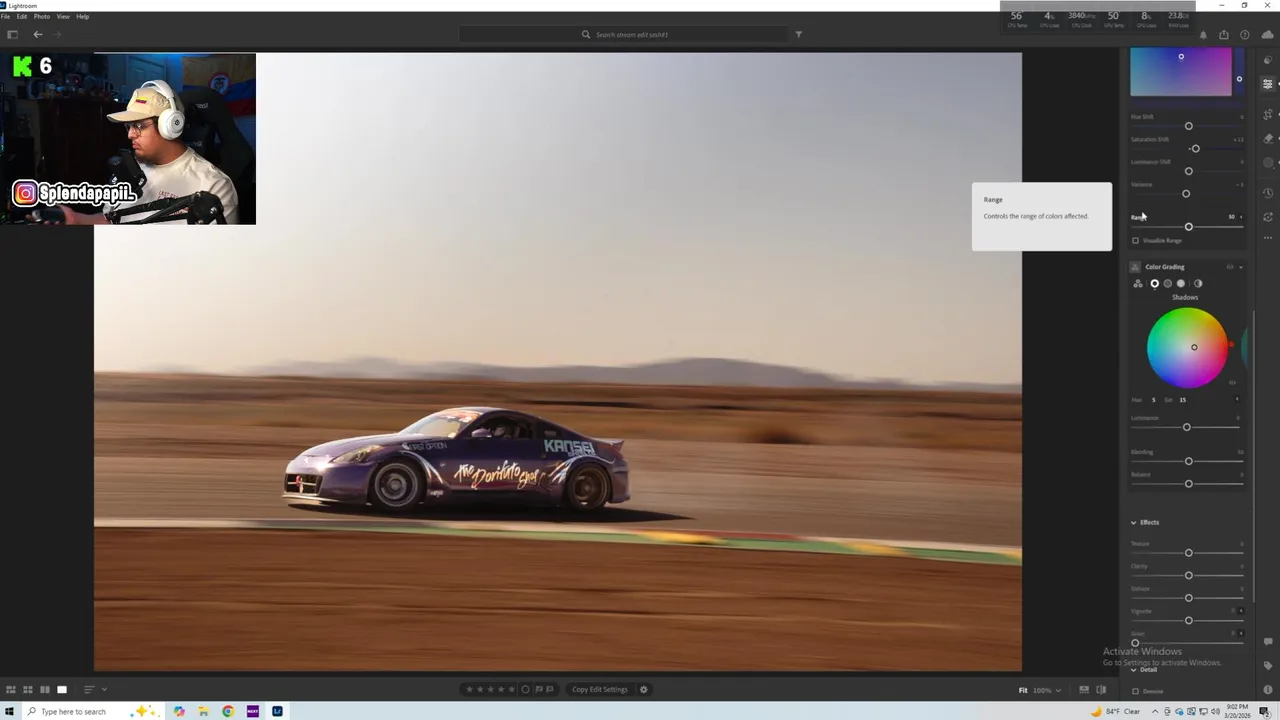Screen dimensions: 1280x720
Task: Click the Saturation Shift slider handle
Action: pos(1195,149)
